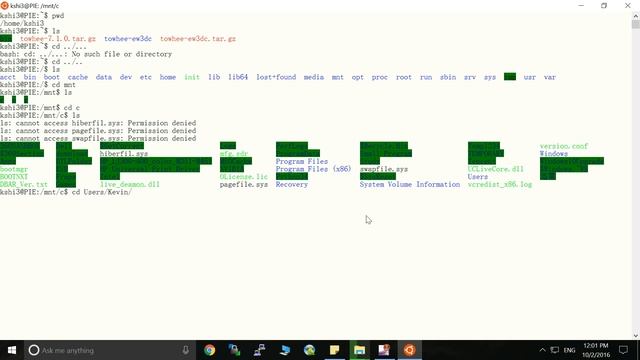The image size is (640, 360).
Task: Click the '/home/kshi3' pwd output
Action: pos(22,23)
